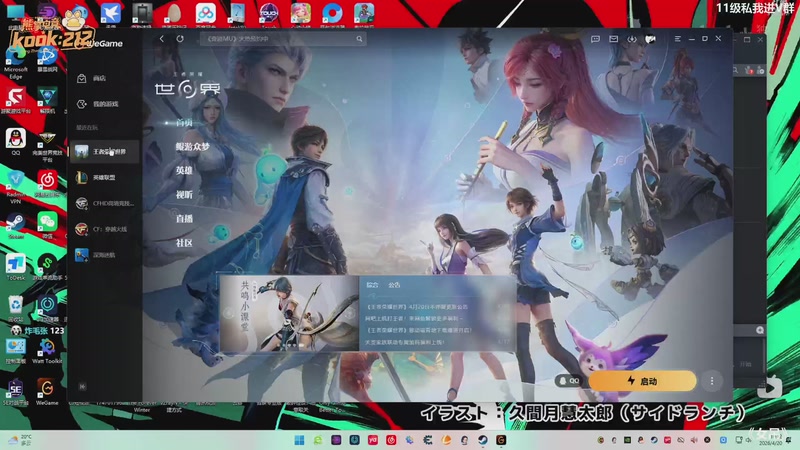Click the taskbar clock and date
800x450 pixels.
770,440
